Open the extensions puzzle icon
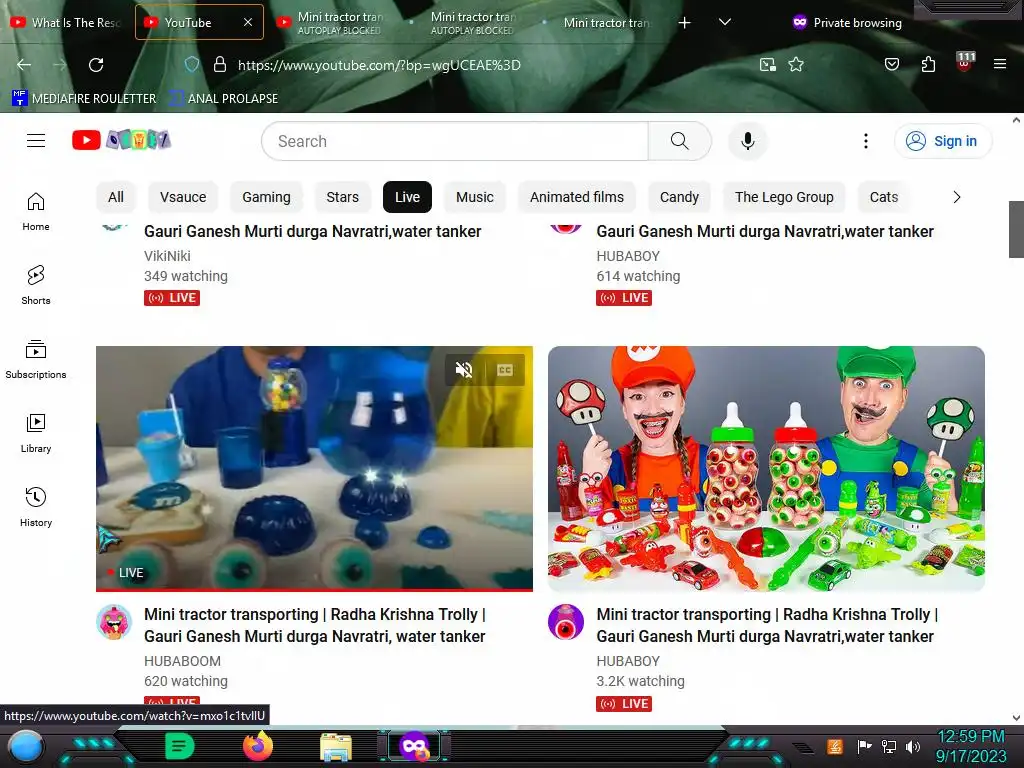The height and width of the screenshot is (768, 1024). tap(928, 64)
